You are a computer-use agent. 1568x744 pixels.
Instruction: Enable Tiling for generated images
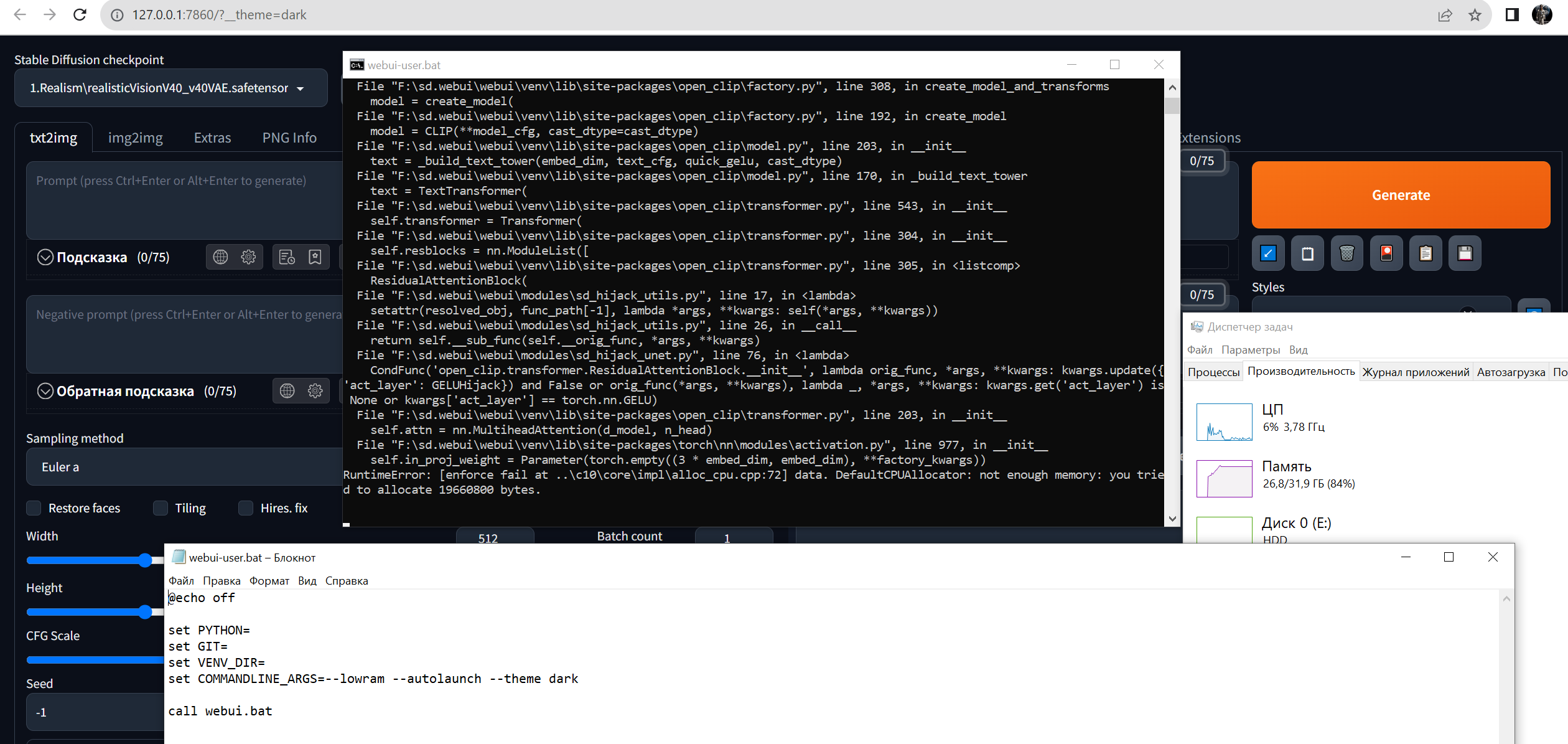tap(160, 508)
